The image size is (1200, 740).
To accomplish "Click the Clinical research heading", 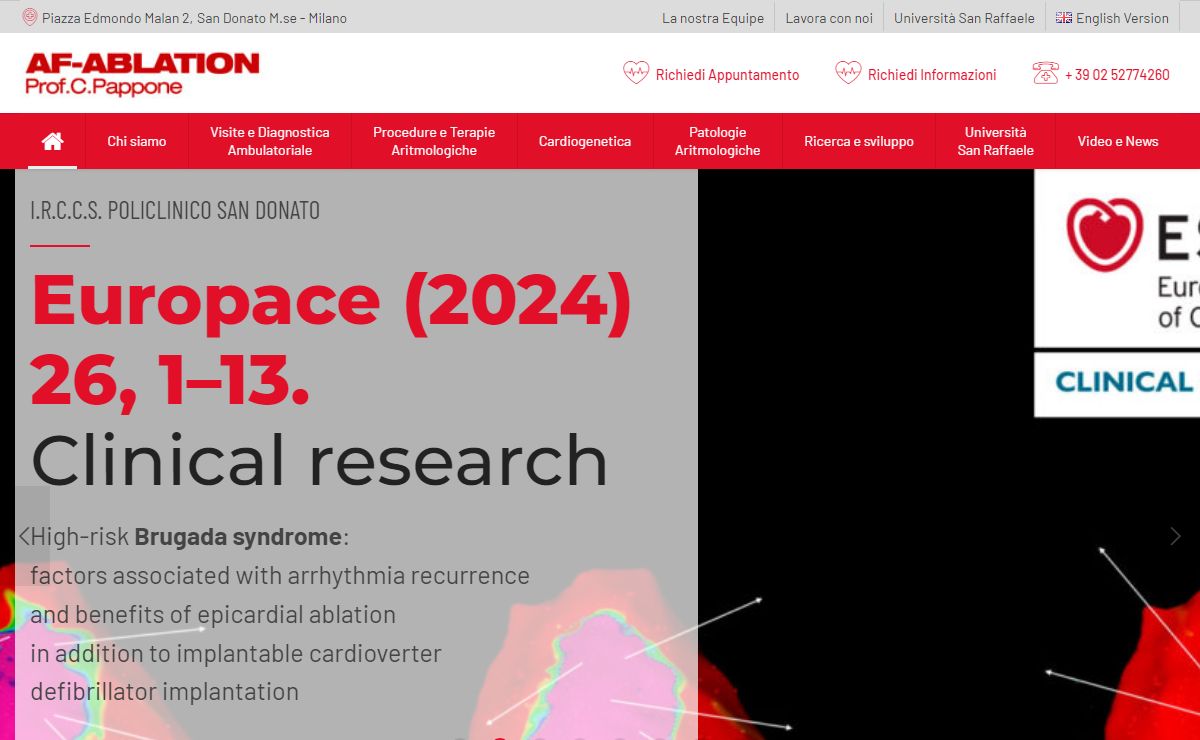I will point(319,460).
